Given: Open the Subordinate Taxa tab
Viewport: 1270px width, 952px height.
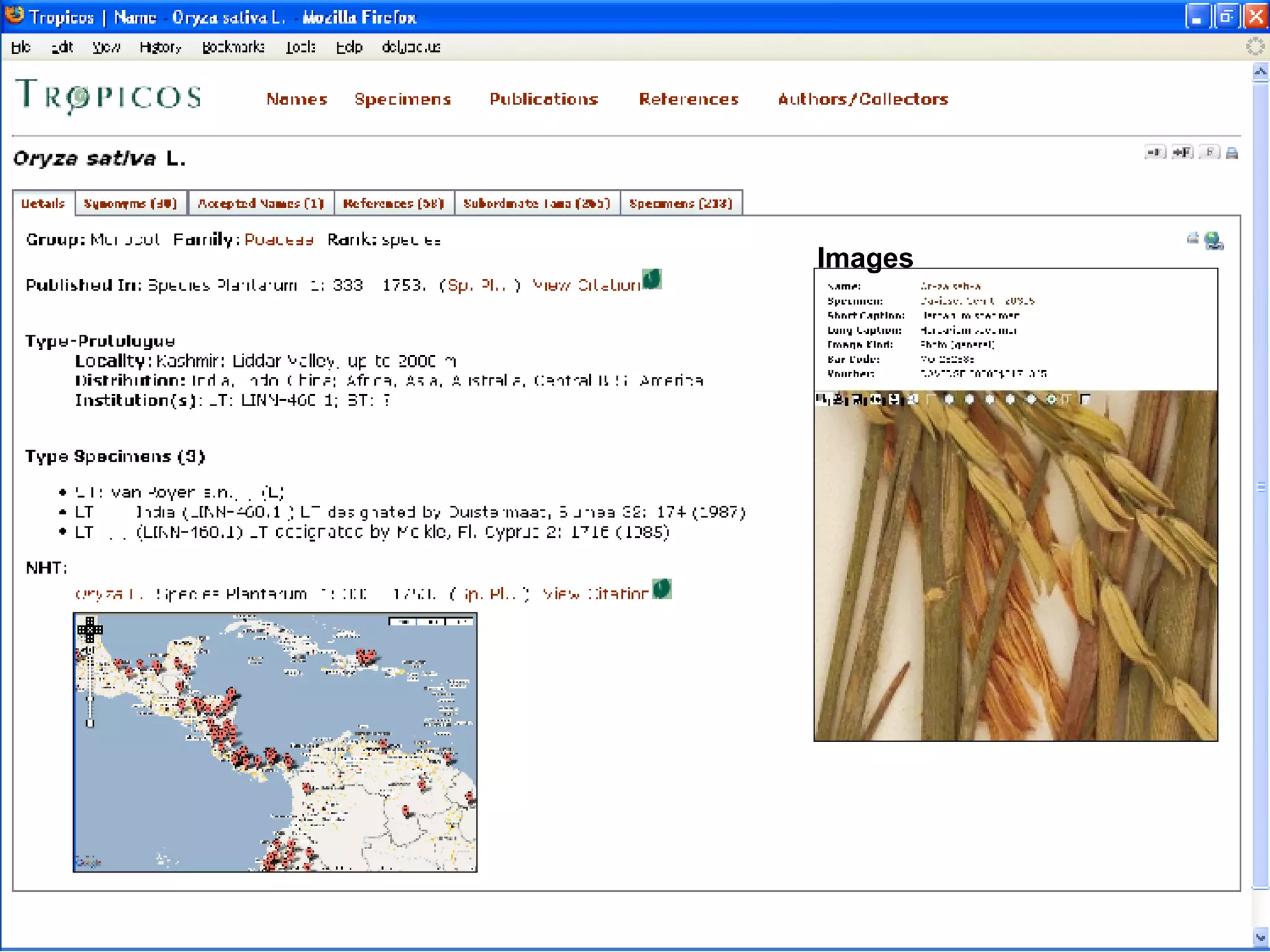Looking at the screenshot, I should (536, 203).
